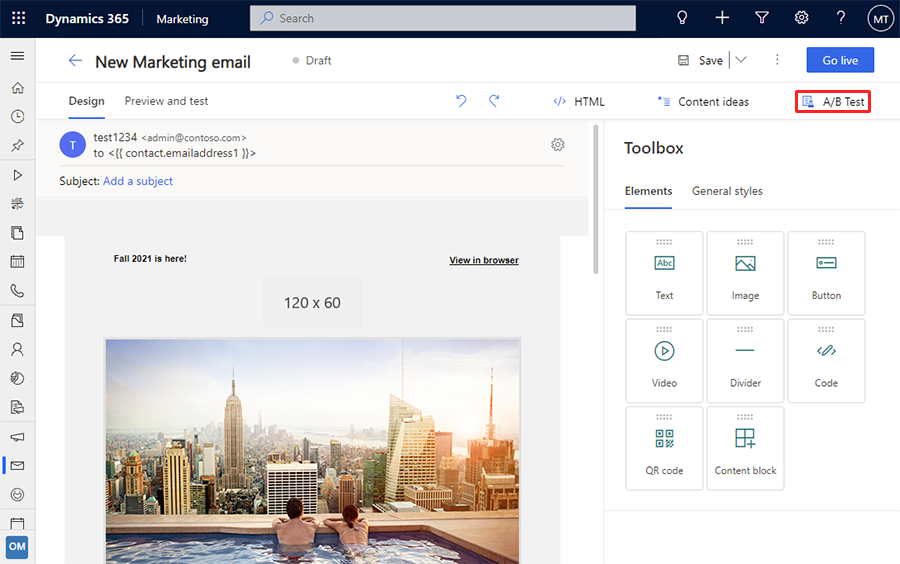900x564 pixels.
Task: Save the marketing email
Action: tap(701, 60)
